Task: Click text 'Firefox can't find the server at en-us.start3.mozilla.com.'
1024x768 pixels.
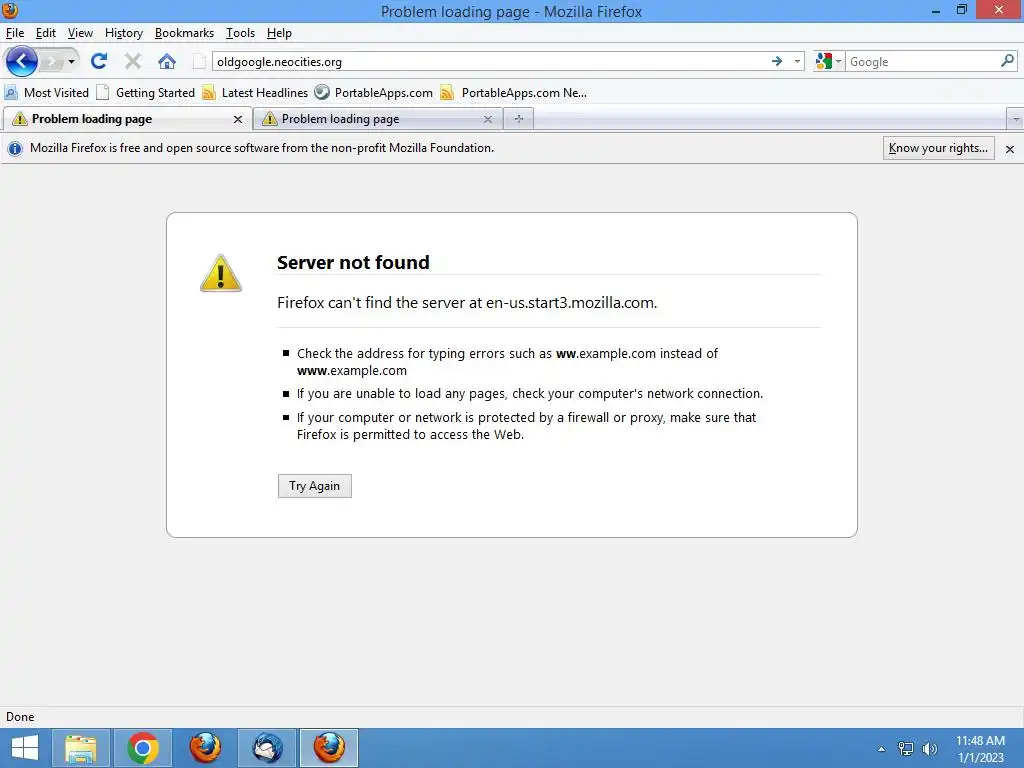Action: (x=467, y=303)
